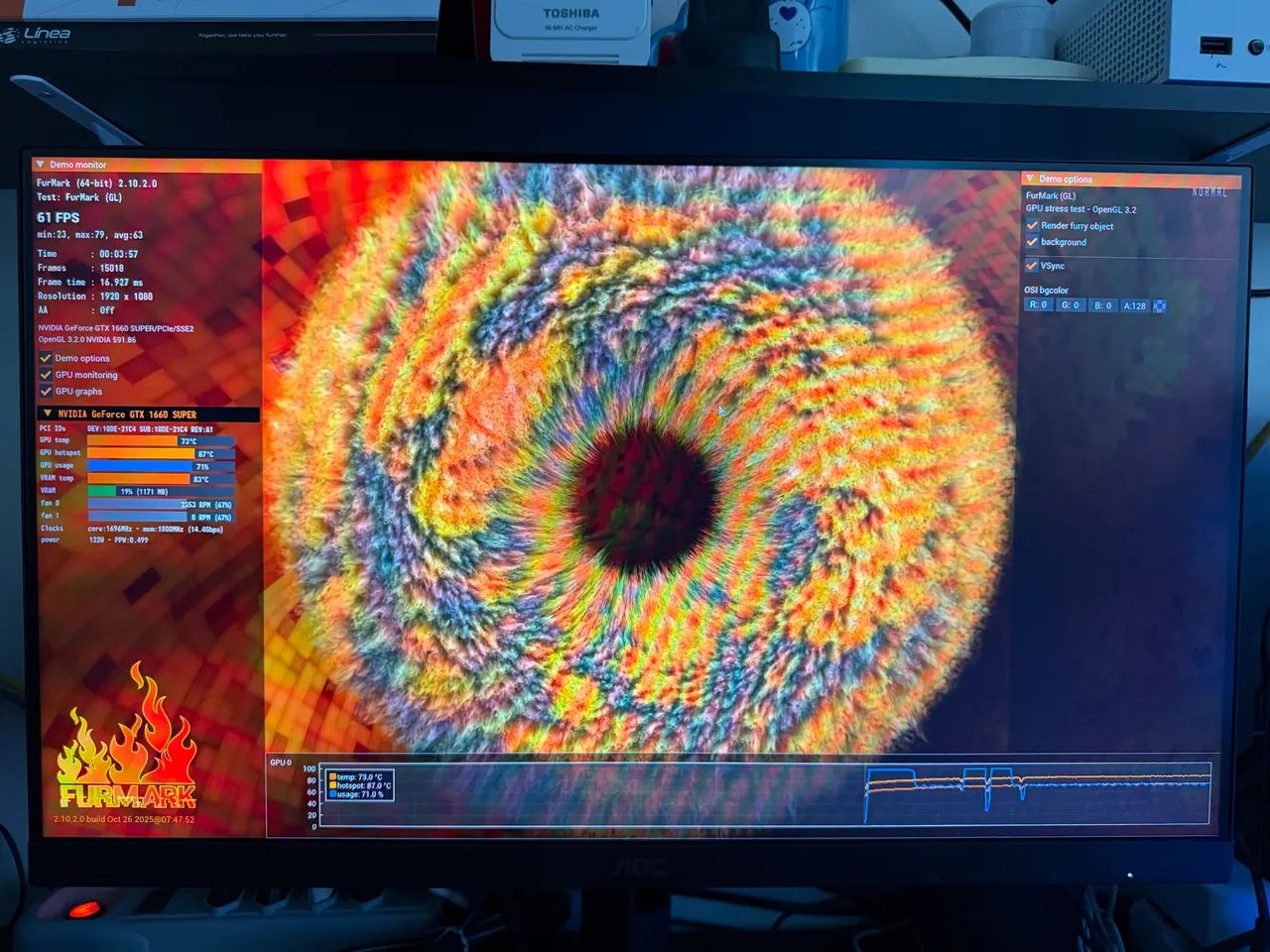
Task: Uncheck the GPU monitoring checkbox
Action: 46,375
